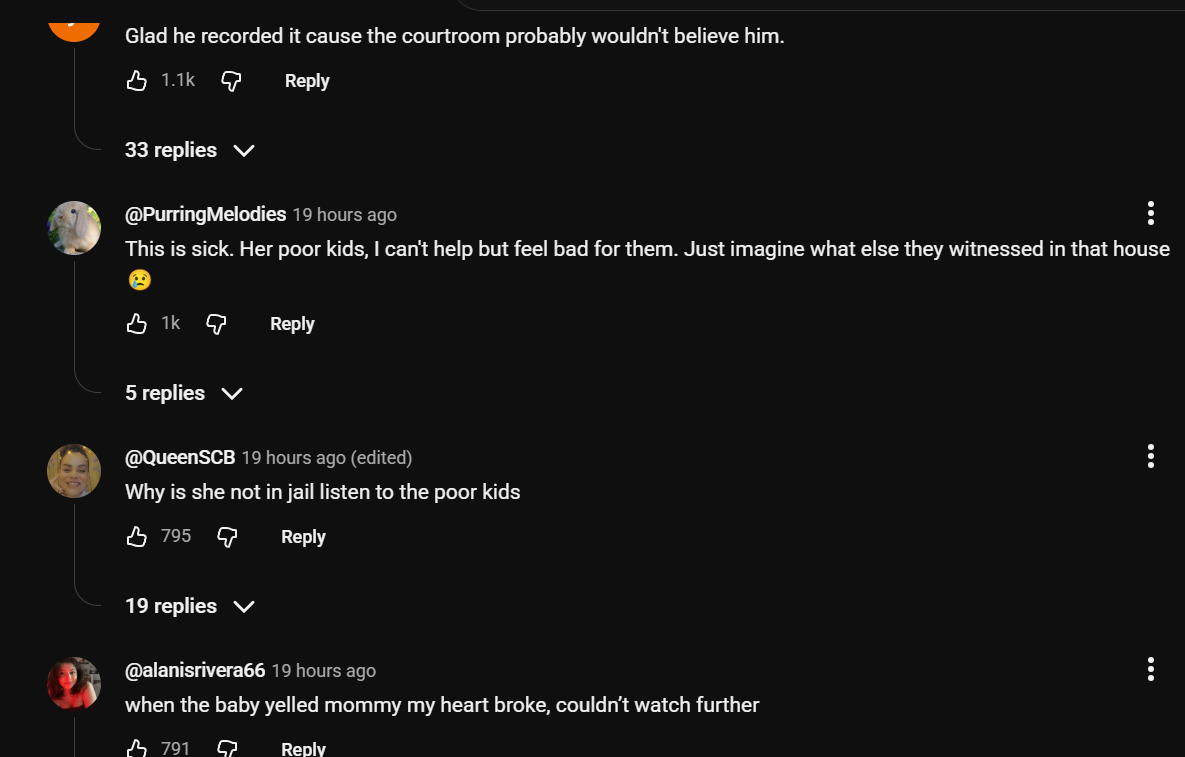Reply to the courtroom recording comment

[307, 81]
